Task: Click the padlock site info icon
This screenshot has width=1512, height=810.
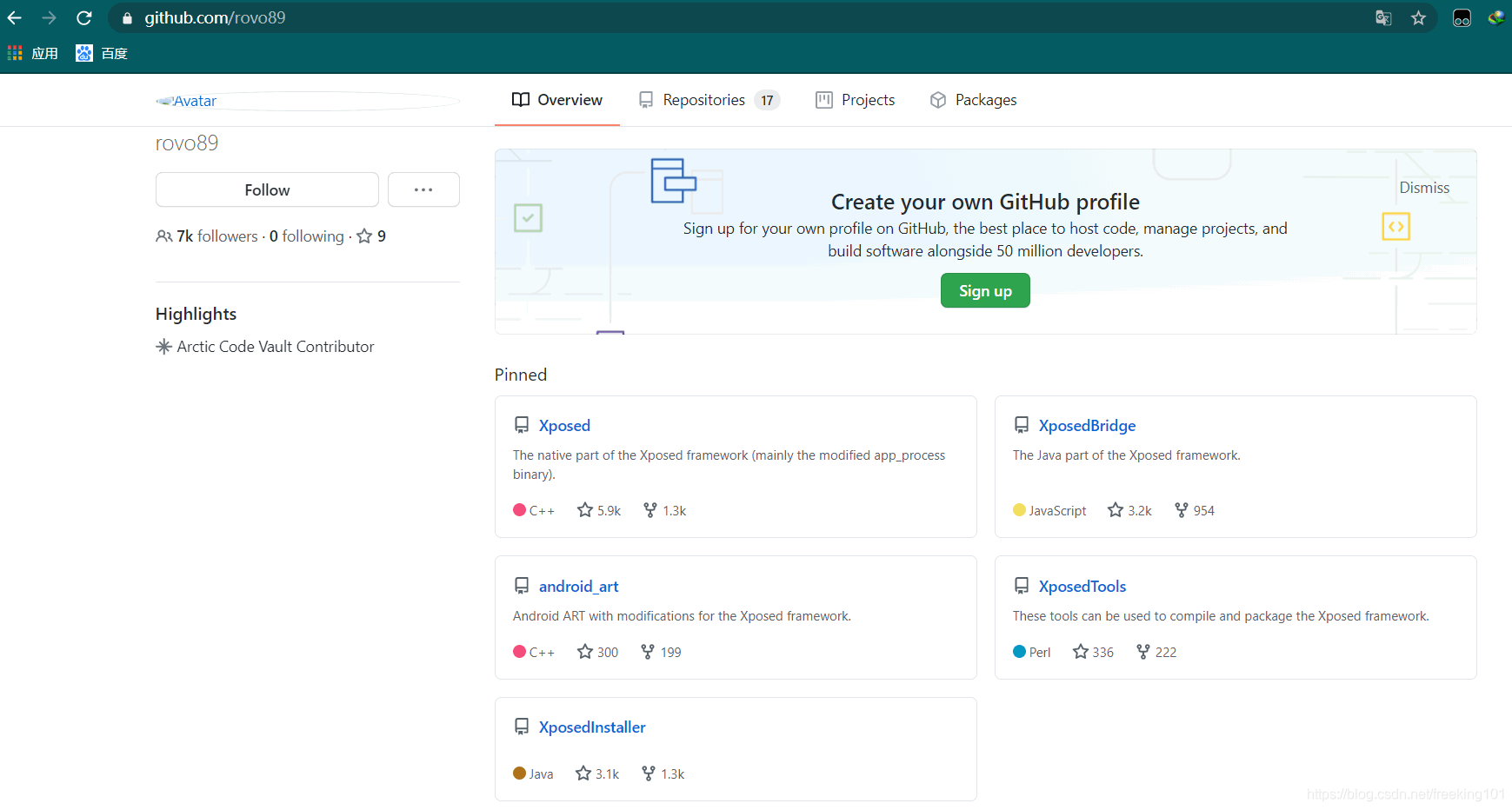Action: pos(127,18)
